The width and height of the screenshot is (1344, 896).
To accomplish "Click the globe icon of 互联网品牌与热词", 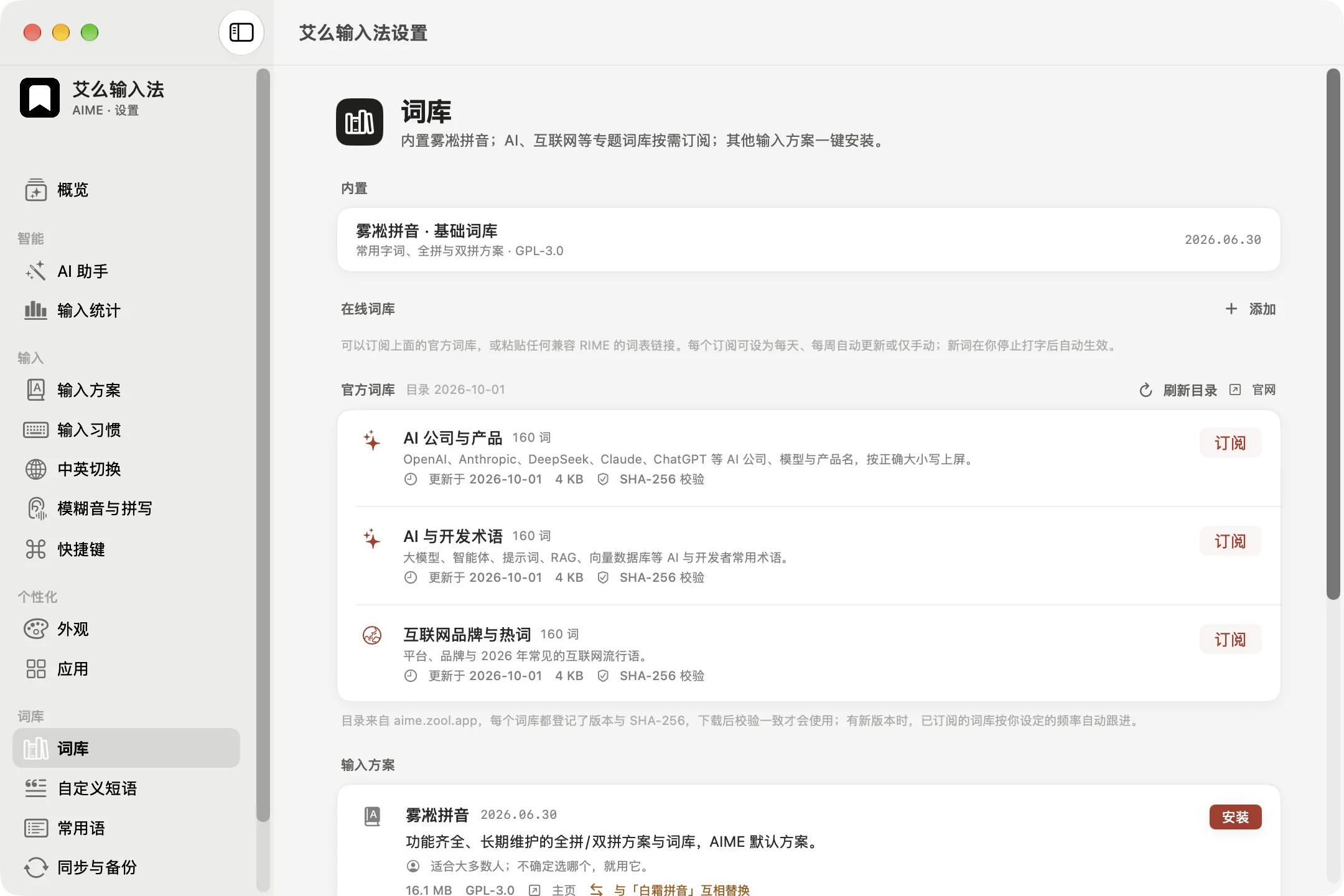I will (x=372, y=635).
